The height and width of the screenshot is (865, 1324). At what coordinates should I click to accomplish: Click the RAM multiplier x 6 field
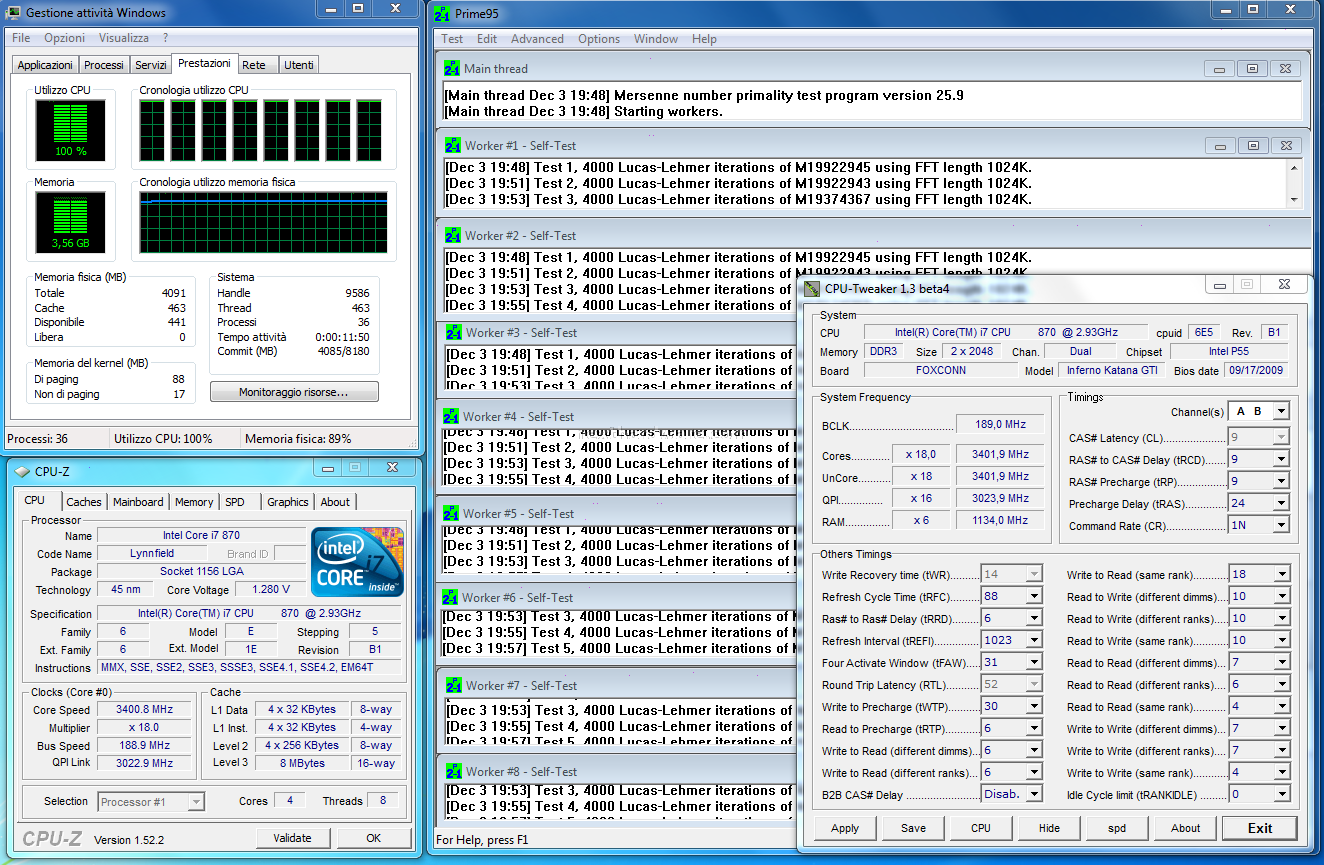tap(921, 520)
